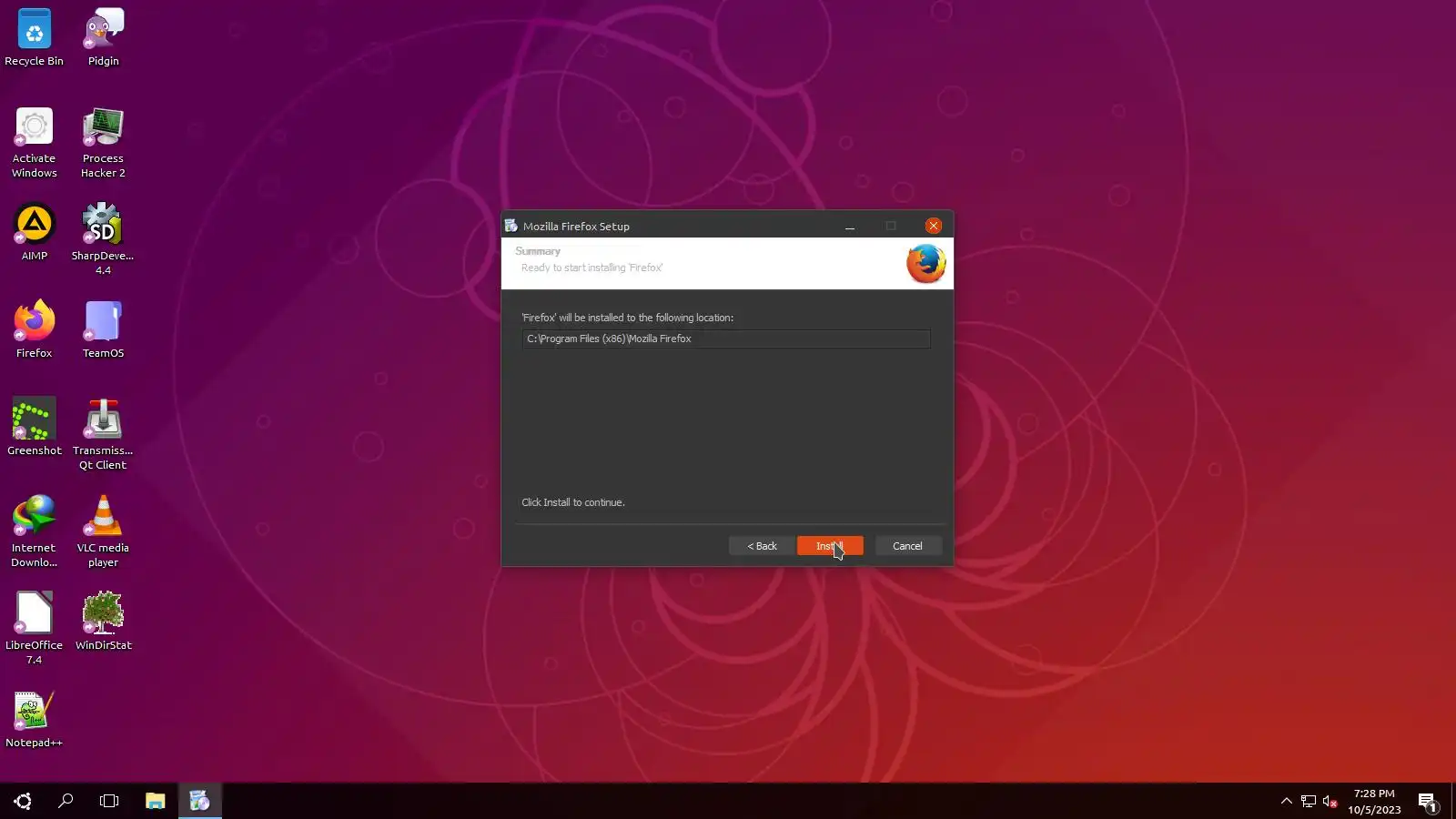Select the Activate Windows desktop icon
The image size is (1456, 819).
[35, 142]
